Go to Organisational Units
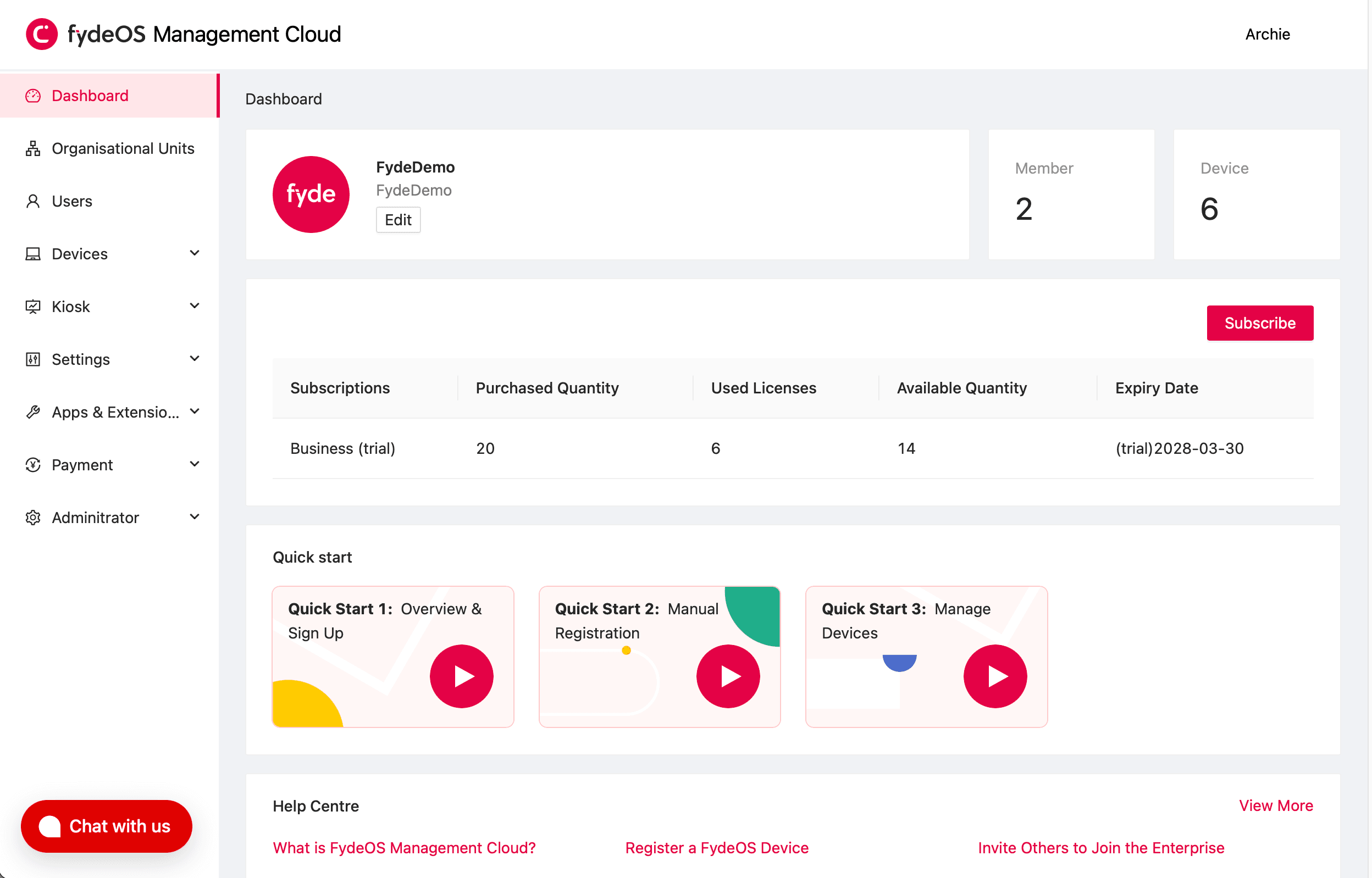This screenshot has height=878, width=1372. tap(109, 148)
